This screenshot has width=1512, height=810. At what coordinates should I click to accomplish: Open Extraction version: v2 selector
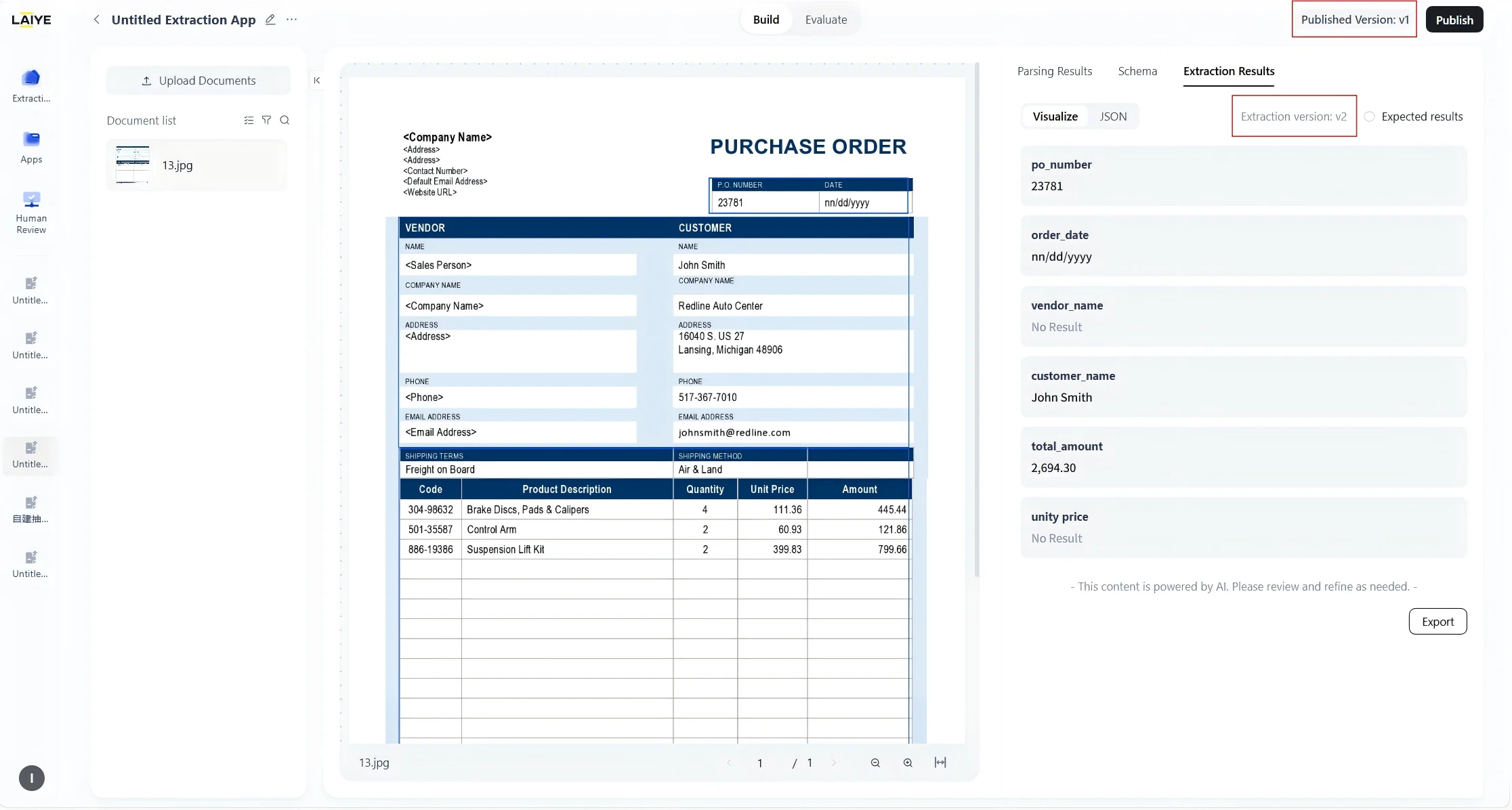(x=1294, y=116)
